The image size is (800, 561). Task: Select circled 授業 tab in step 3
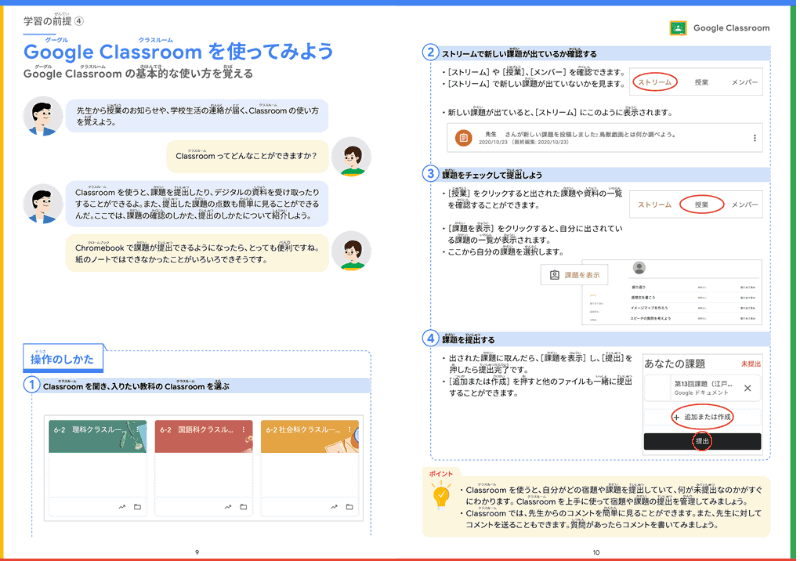point(702,205)
